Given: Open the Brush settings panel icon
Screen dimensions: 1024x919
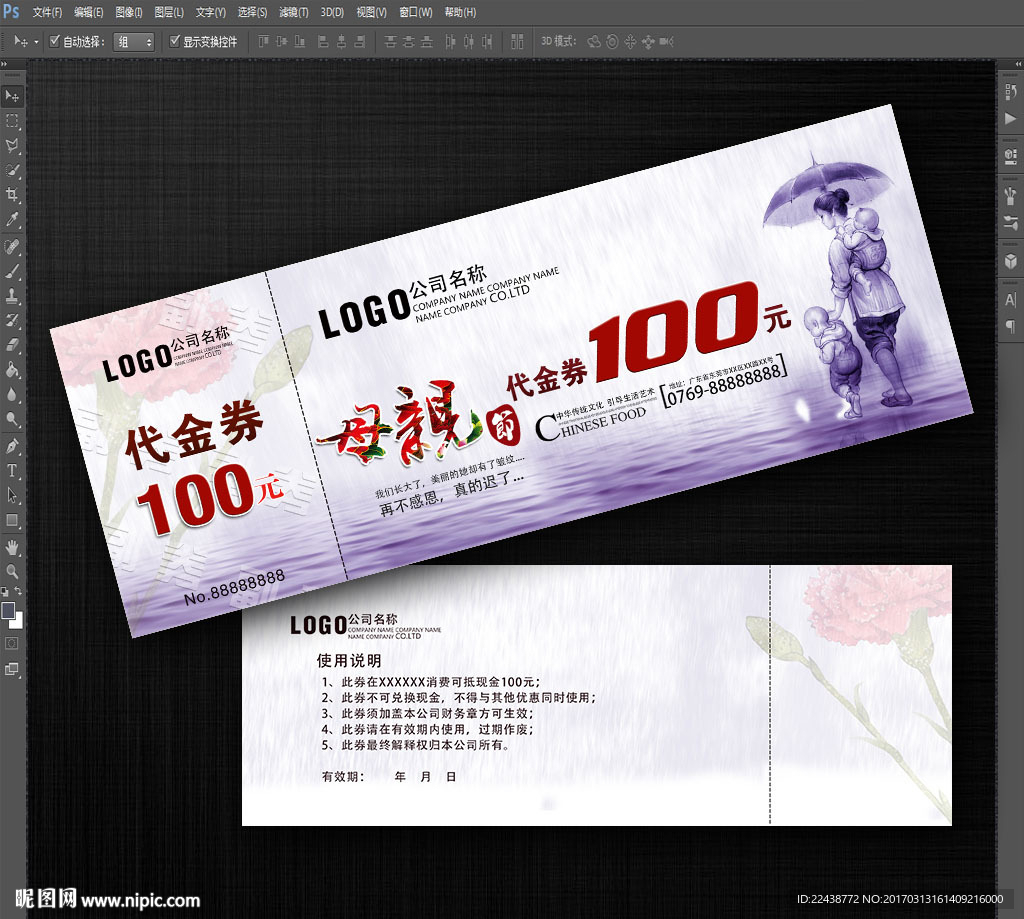Looking at the screenshot, I should [1010, 223].
